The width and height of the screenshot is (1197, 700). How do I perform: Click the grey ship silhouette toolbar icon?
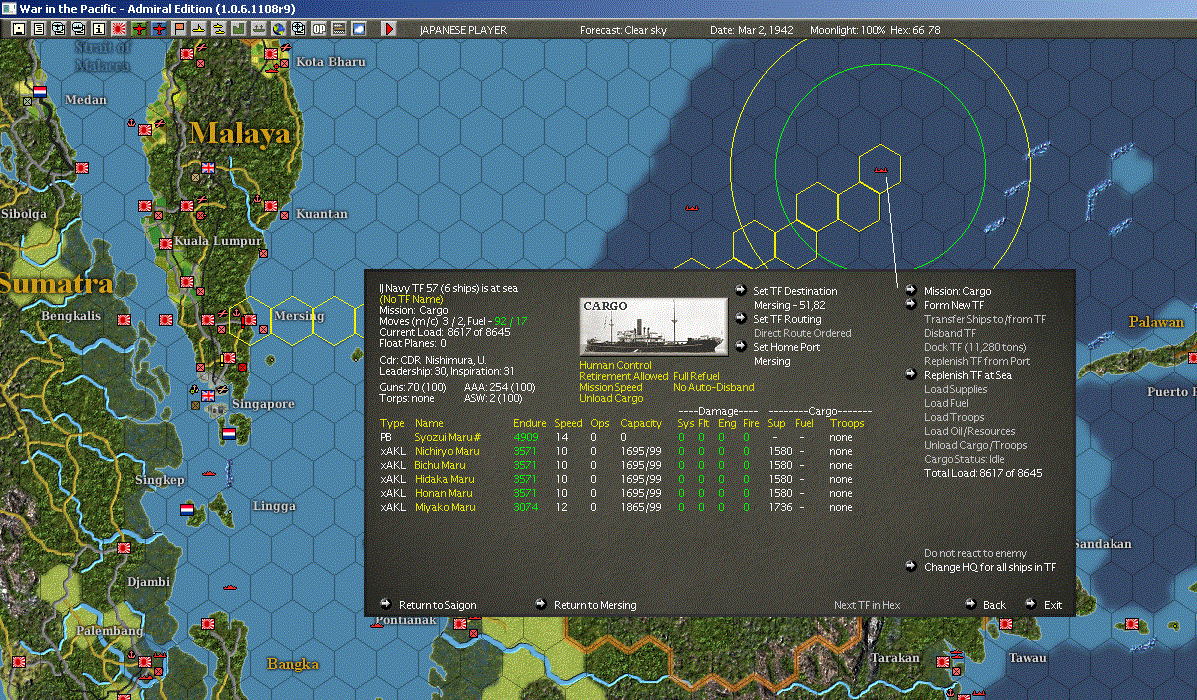(x=259, y=29)
